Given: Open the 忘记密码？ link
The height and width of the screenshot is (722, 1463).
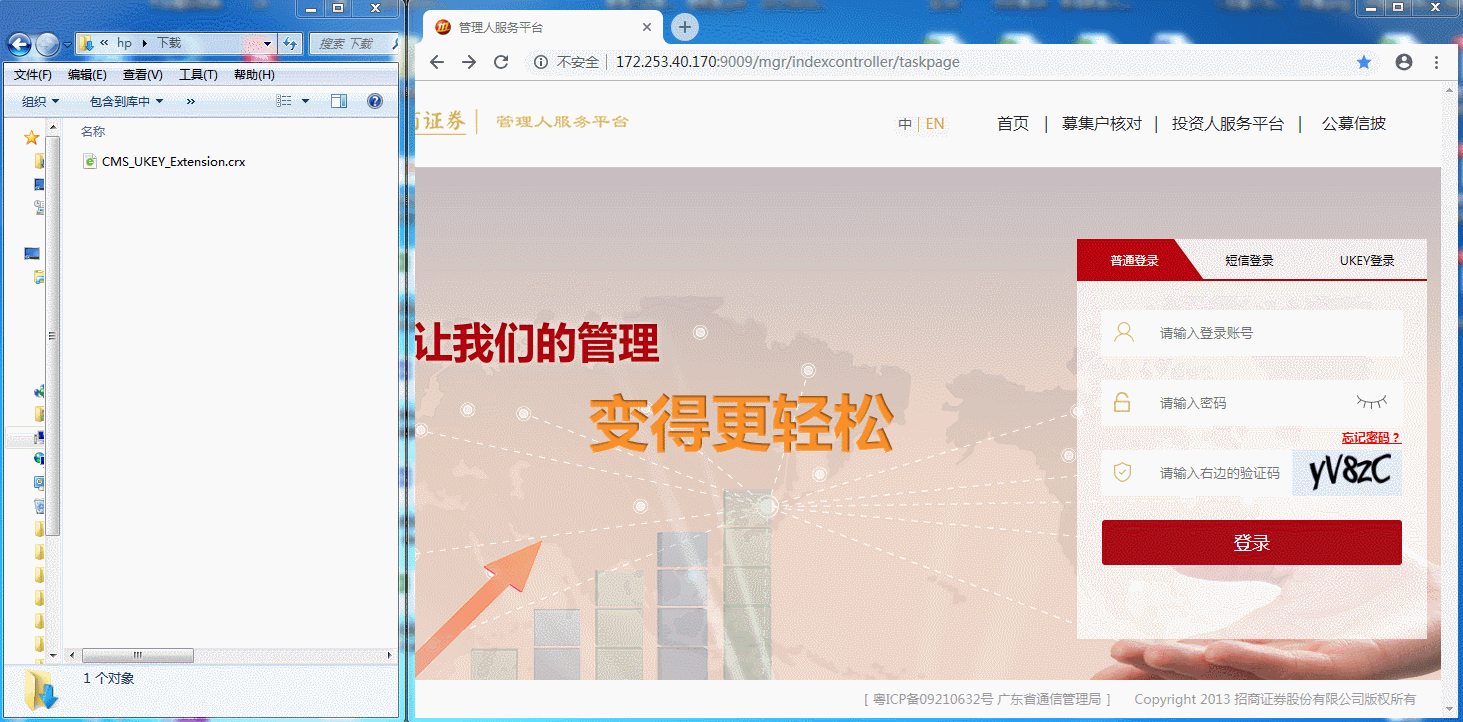Looking at the screenshot, I should tap(1371, 438).
